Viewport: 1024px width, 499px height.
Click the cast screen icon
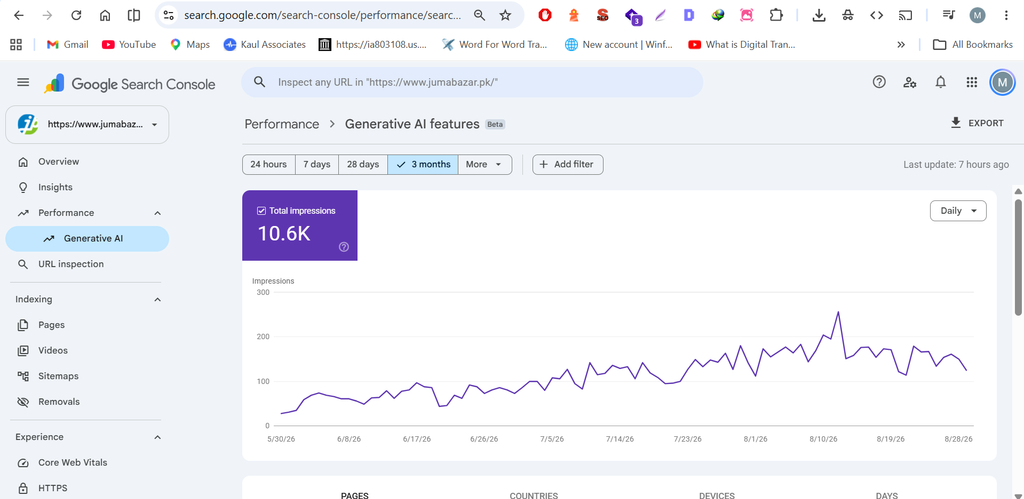tap(905, 15)
